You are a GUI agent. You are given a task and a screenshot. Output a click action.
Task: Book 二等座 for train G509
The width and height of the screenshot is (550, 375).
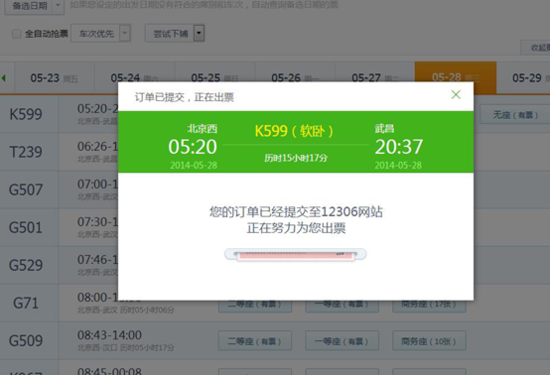pyautogui.click(x=255, y=341)
